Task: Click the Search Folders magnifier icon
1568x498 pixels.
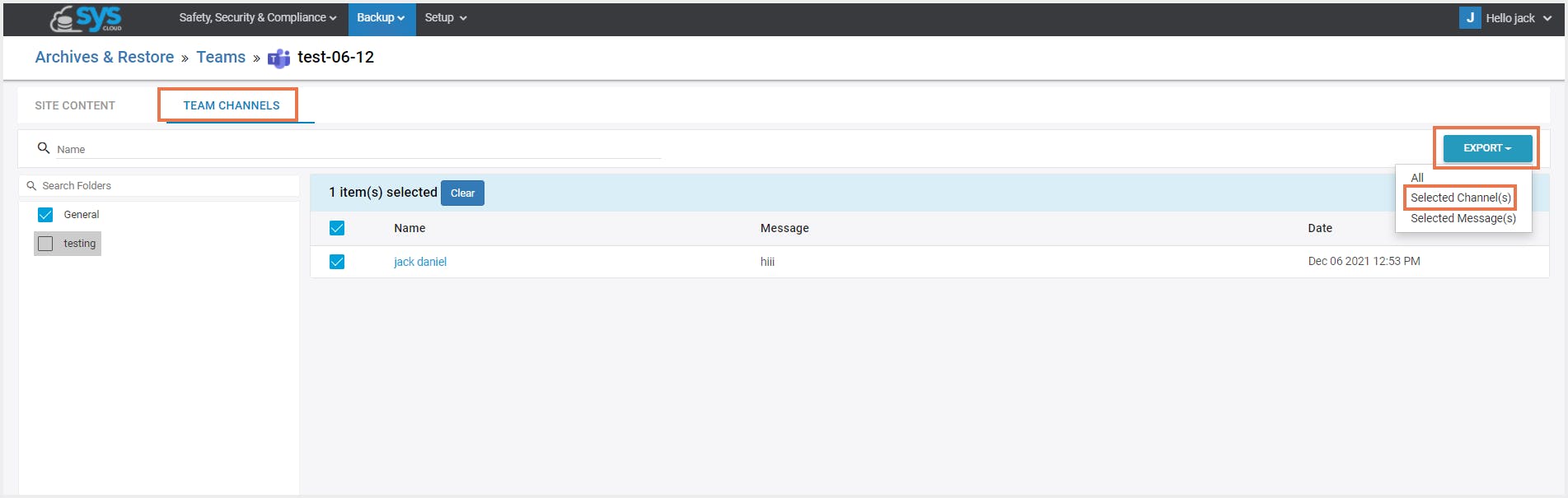Action: [x=31, y=186]
